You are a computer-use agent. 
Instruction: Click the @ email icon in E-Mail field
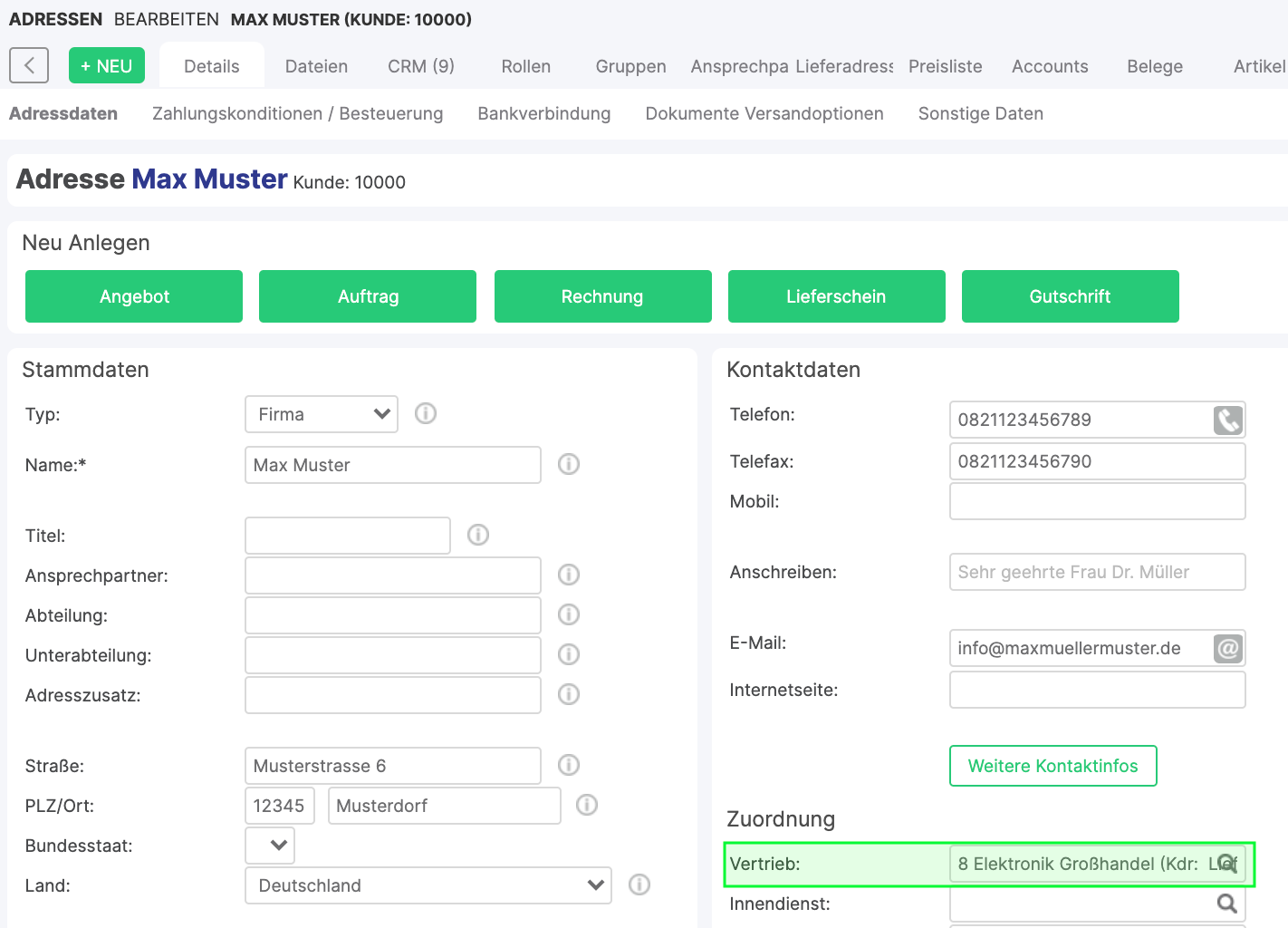click(1227, 649)
